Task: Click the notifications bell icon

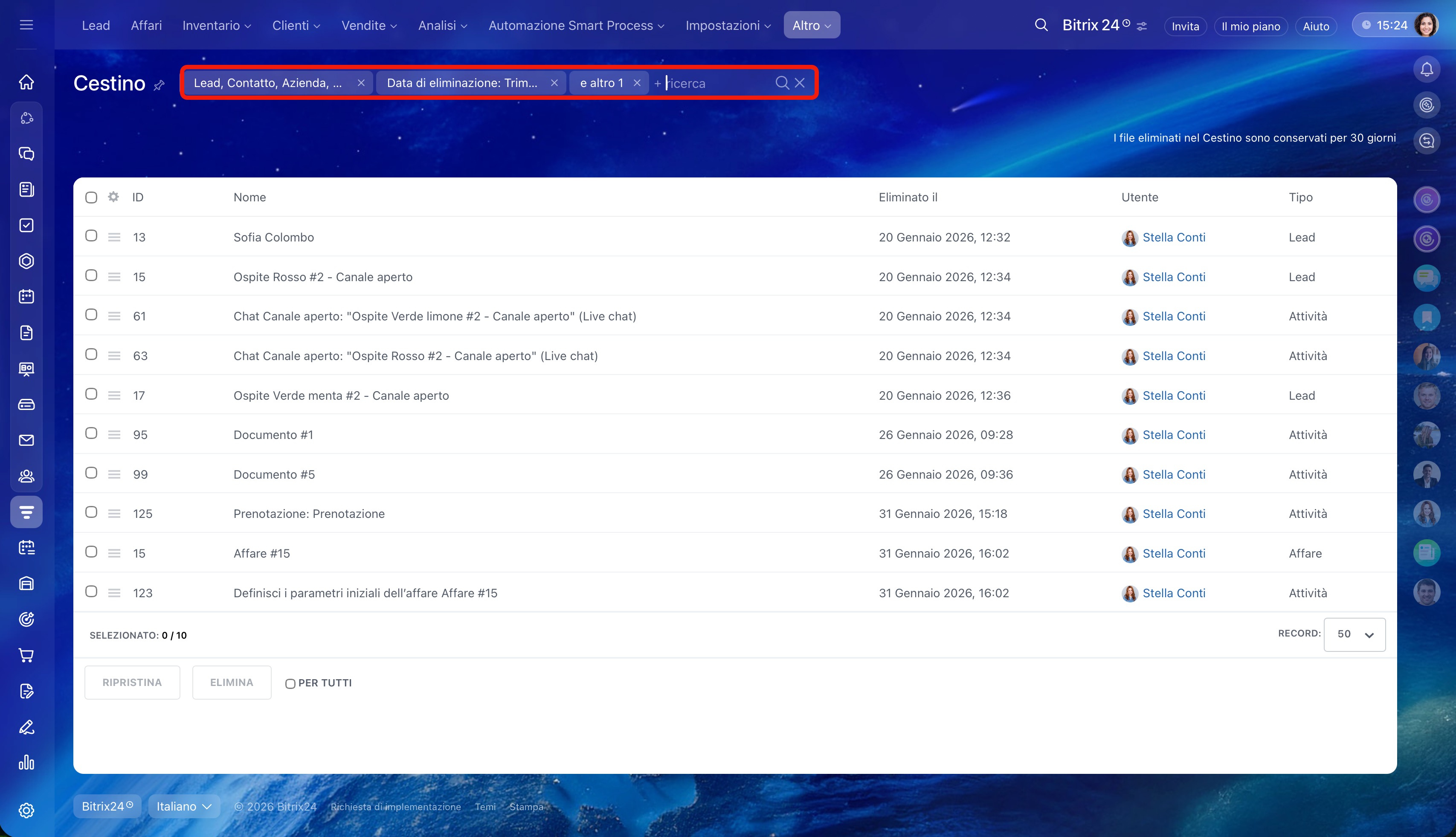Action: [x=1426, y=70]
